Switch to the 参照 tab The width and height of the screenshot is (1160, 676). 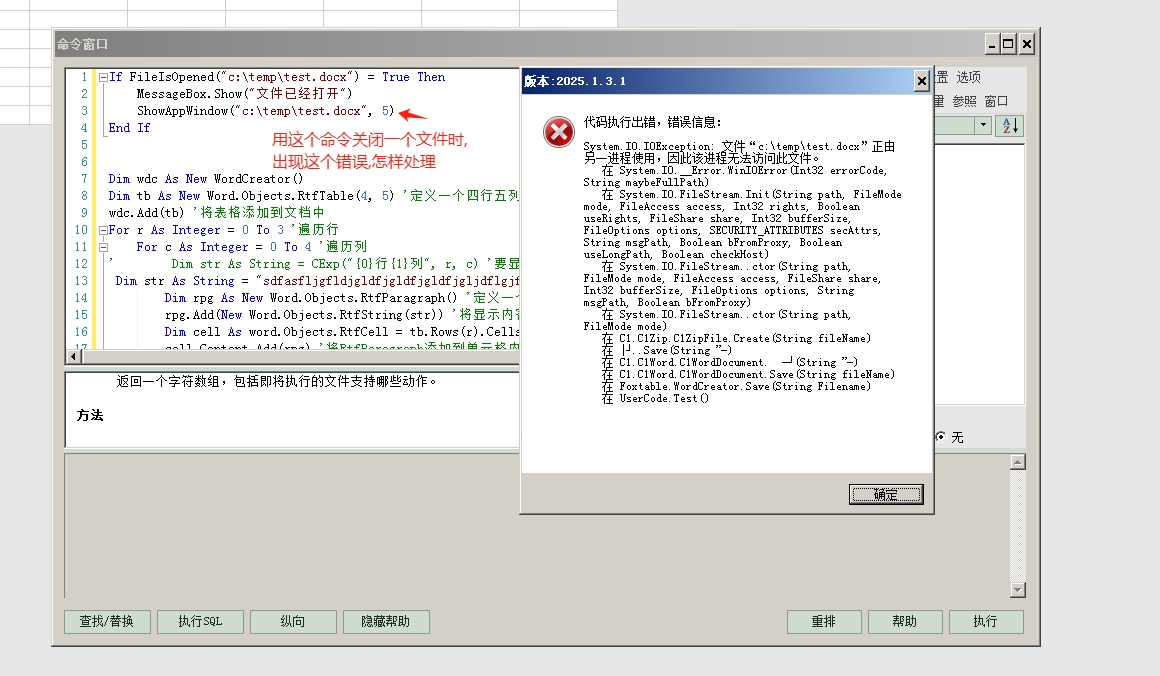coord(964,101)
